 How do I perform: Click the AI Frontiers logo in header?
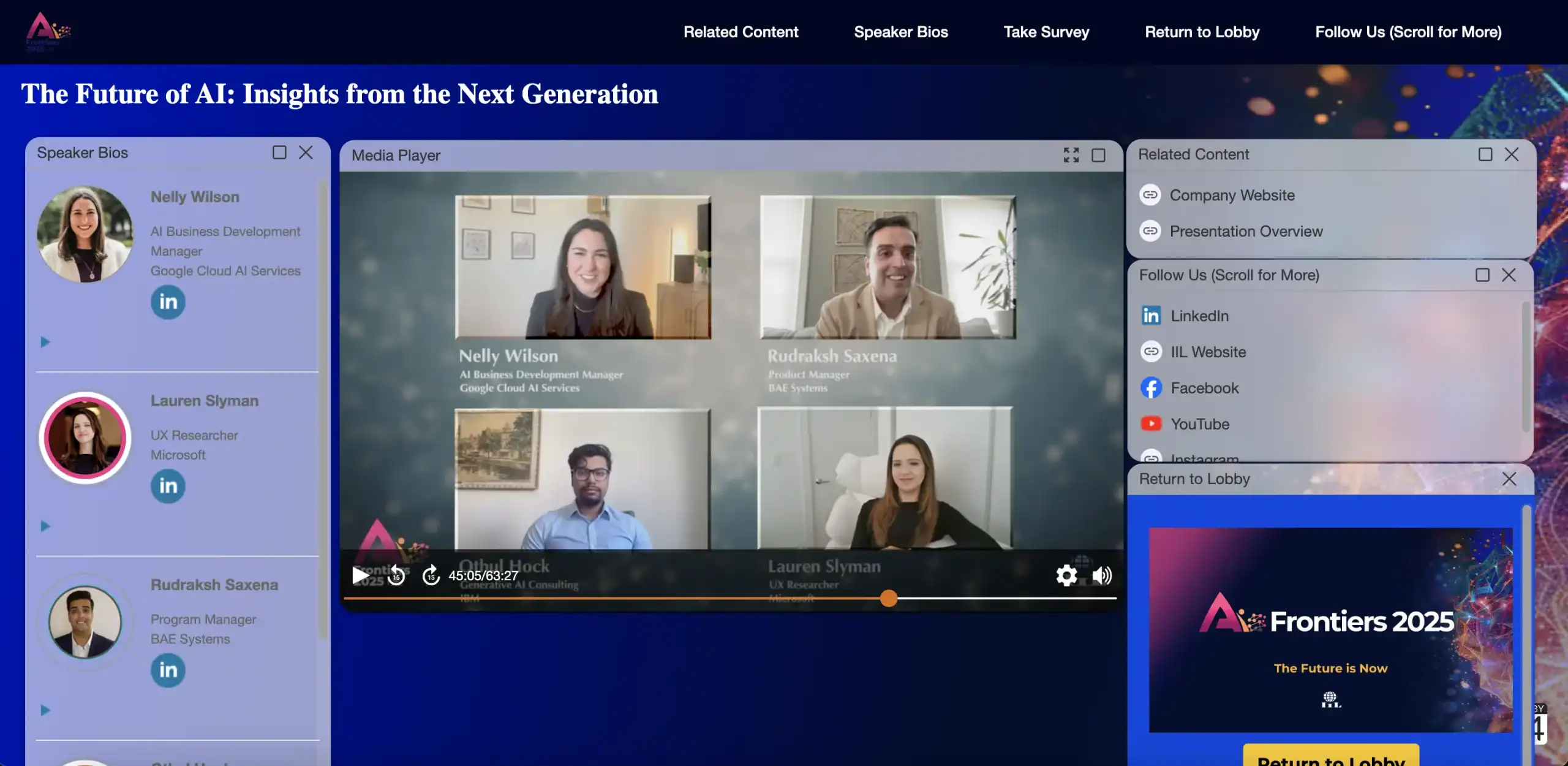point(48,32)
